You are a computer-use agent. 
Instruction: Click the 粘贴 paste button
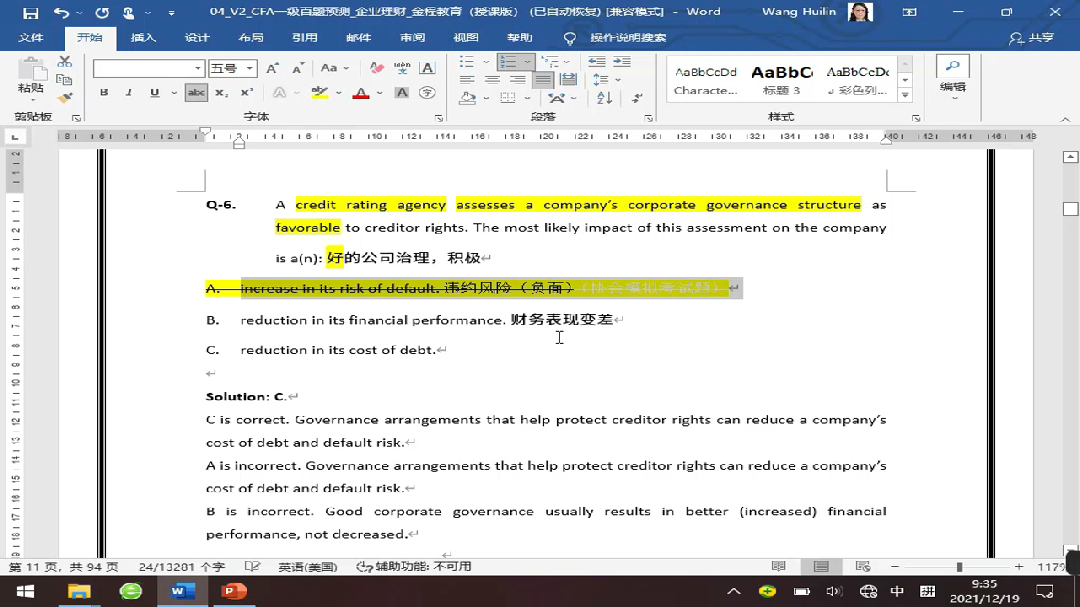point(32,78)
